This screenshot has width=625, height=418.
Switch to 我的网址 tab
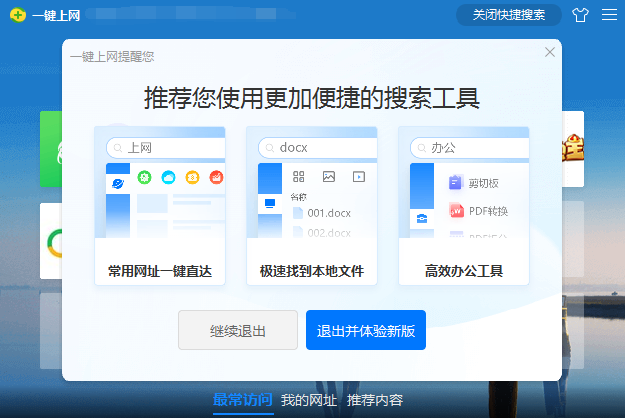click(x=308, y=400)
